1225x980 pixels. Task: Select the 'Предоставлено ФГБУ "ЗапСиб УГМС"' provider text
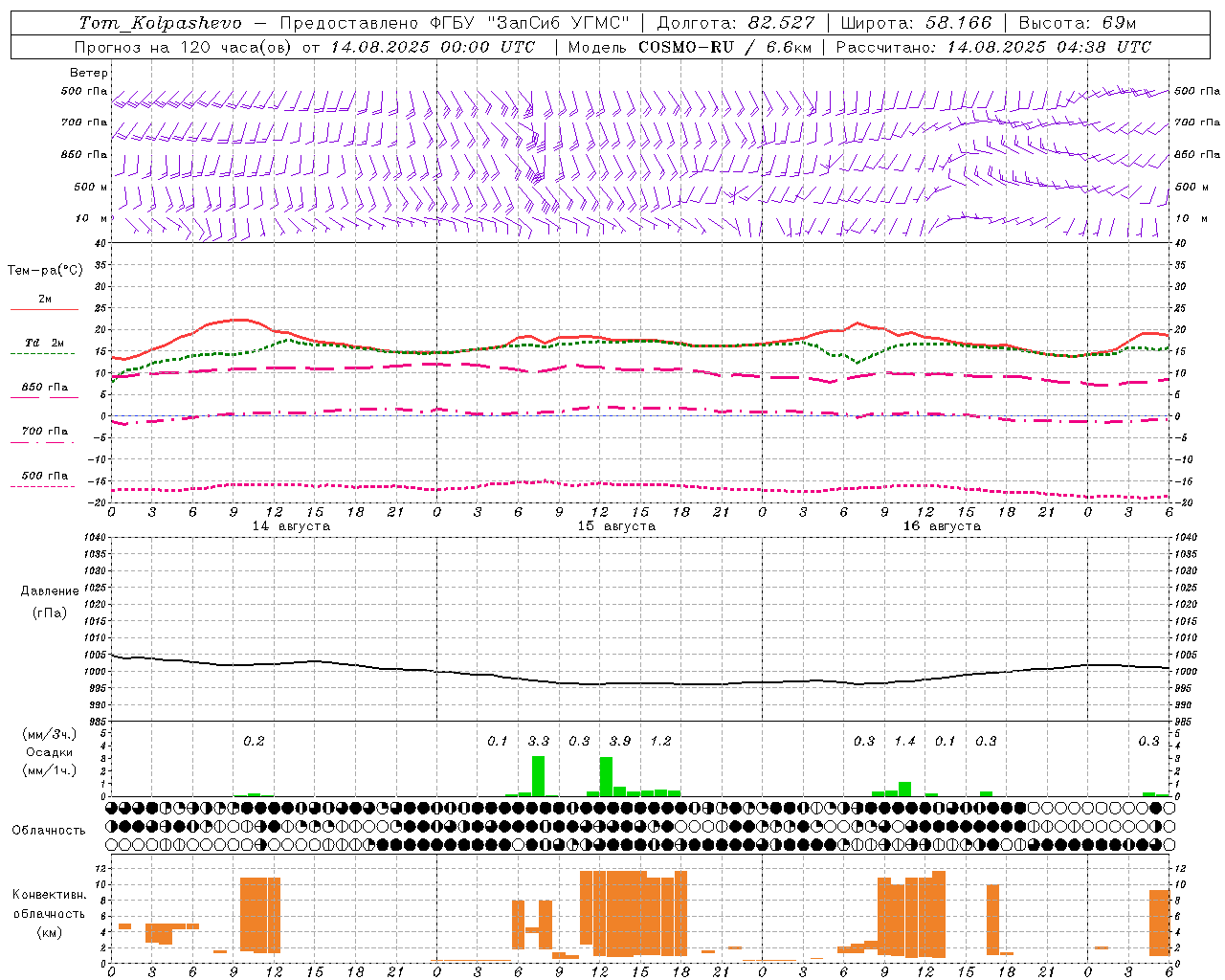[x=455, y=23]
